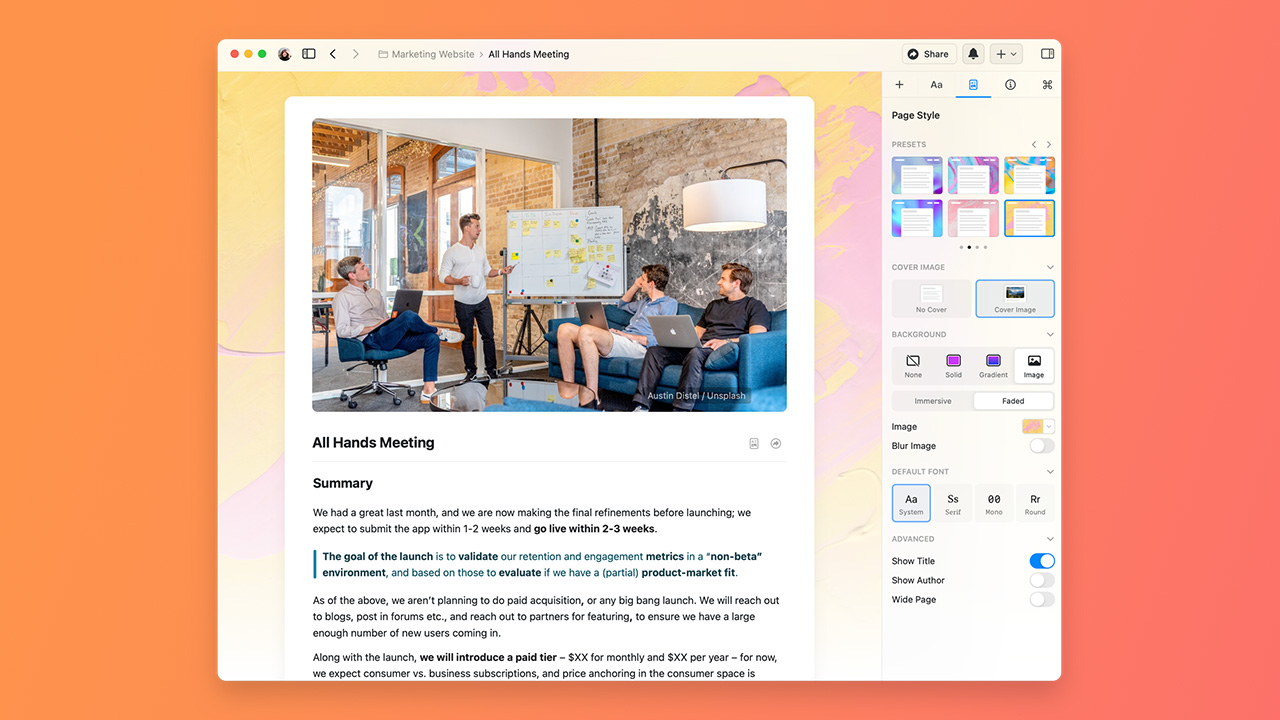Pick the Gradient background option
Viewport: 1280px width, 720px height.
pyautogui.click(x=993, y=365)
